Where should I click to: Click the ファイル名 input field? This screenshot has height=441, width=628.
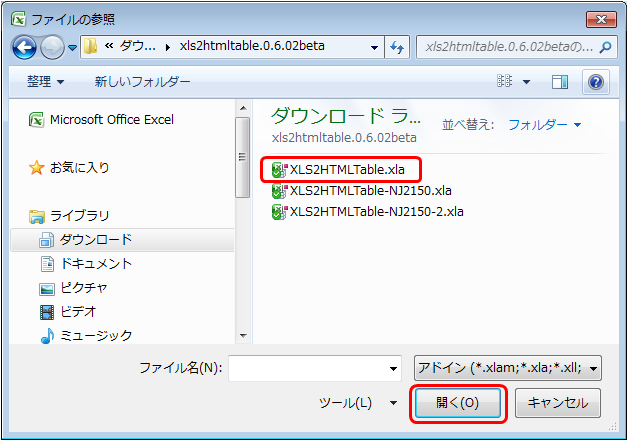(315, 368)
